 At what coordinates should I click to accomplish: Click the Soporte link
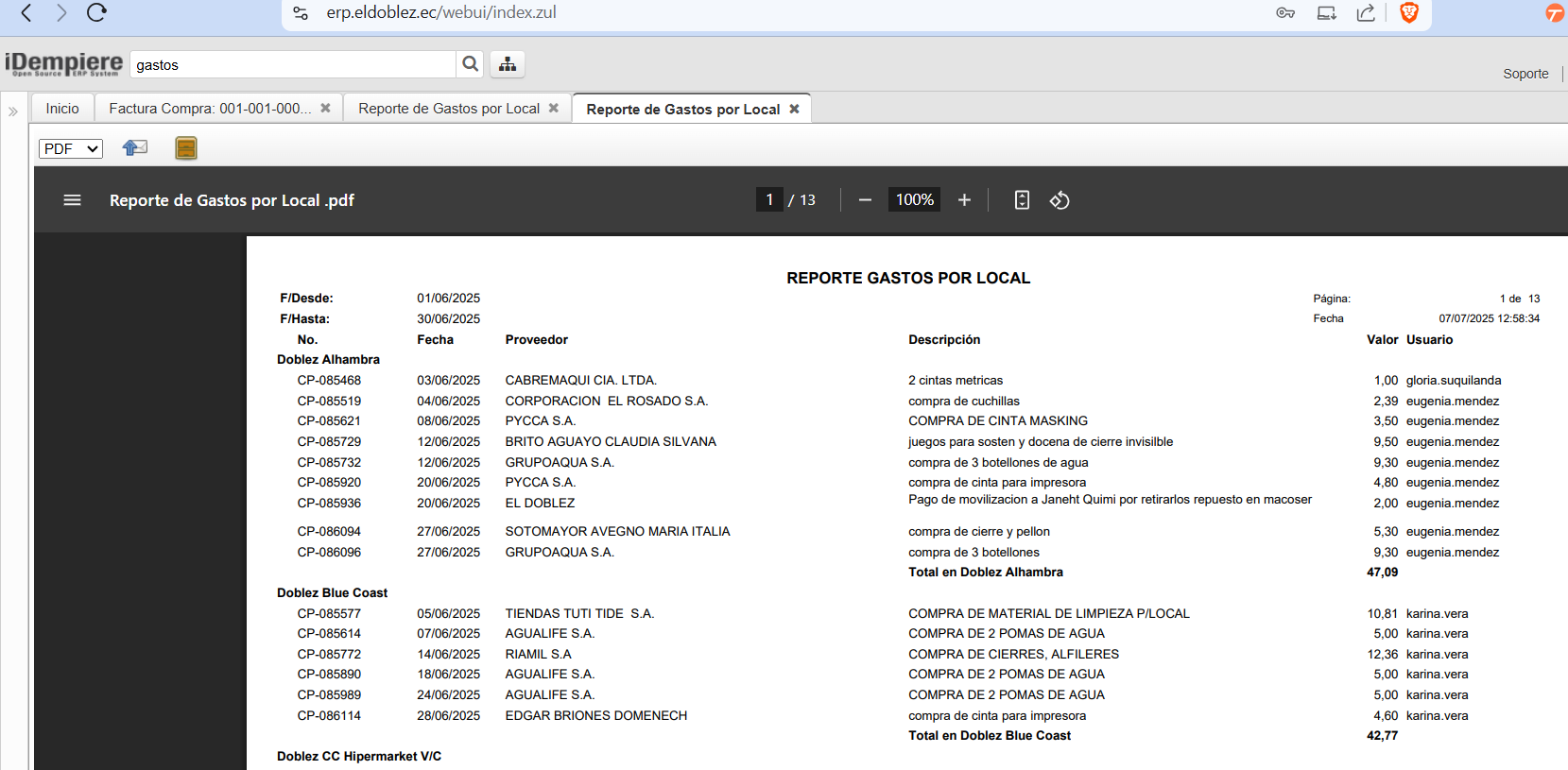tap(1525, 74)
